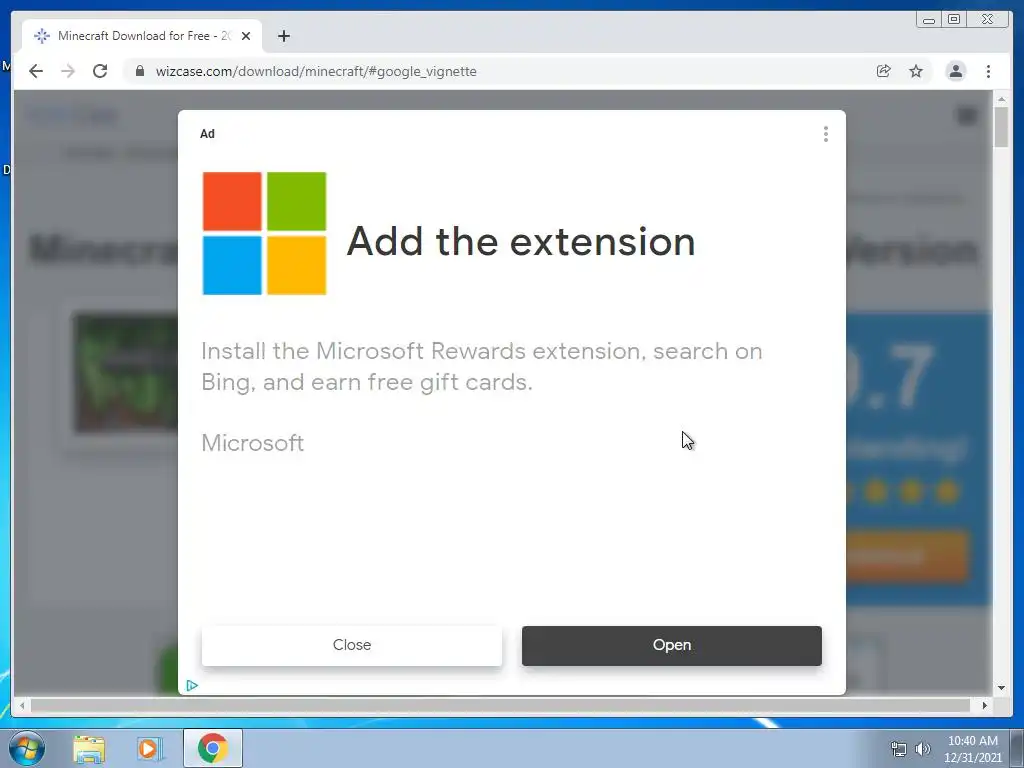
Task: Open Windows Explorer from the taskbar
Action: tap(89, 748)
